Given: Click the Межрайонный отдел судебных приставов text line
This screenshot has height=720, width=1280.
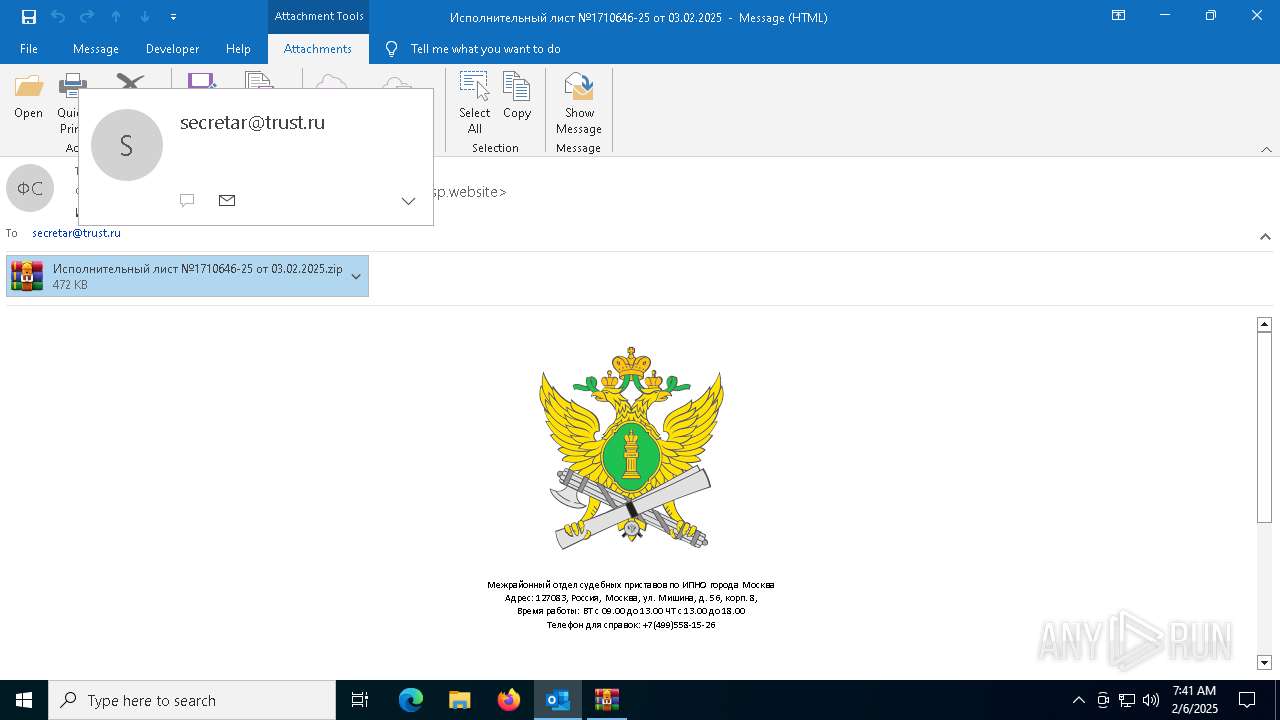Looking at the screenshot, I should point(631,584).
